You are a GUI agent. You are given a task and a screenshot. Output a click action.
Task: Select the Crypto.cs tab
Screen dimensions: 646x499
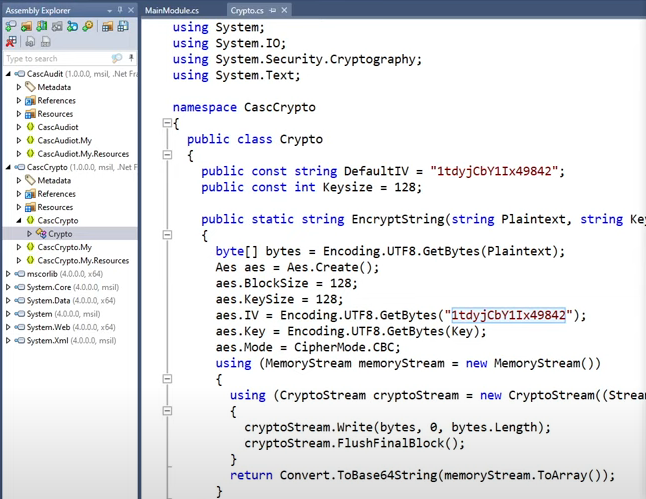coord(247,10)
